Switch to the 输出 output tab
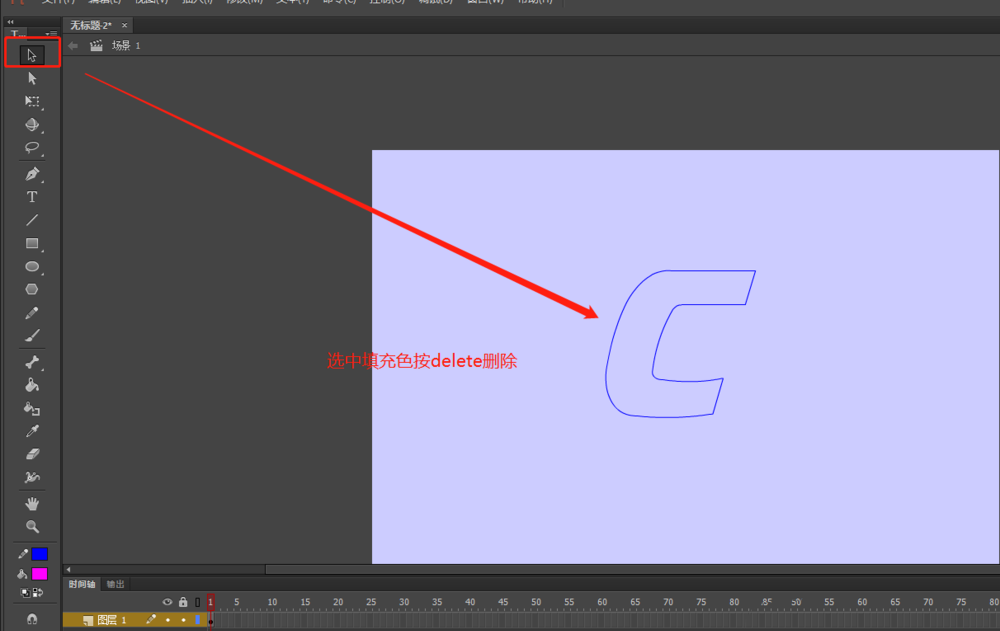 (115, 584)
